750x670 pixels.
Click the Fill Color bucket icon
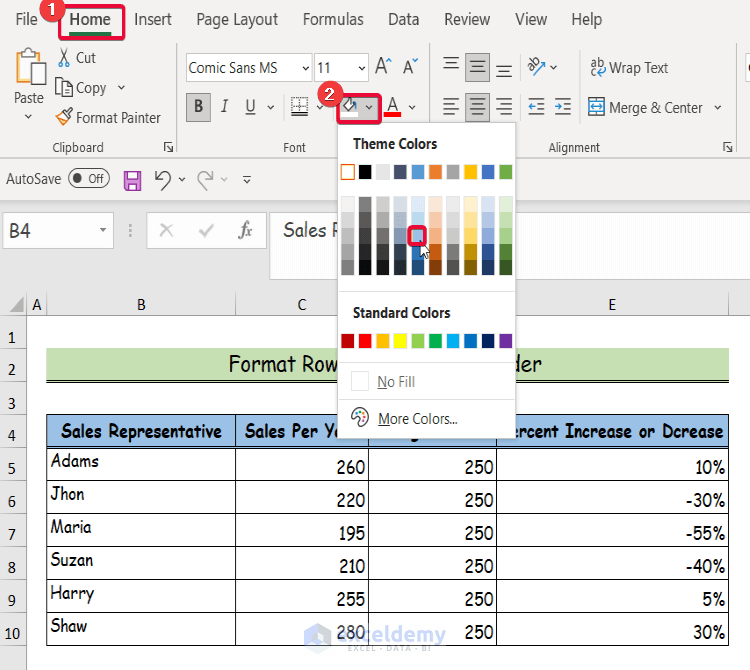(x=350, y=108)
